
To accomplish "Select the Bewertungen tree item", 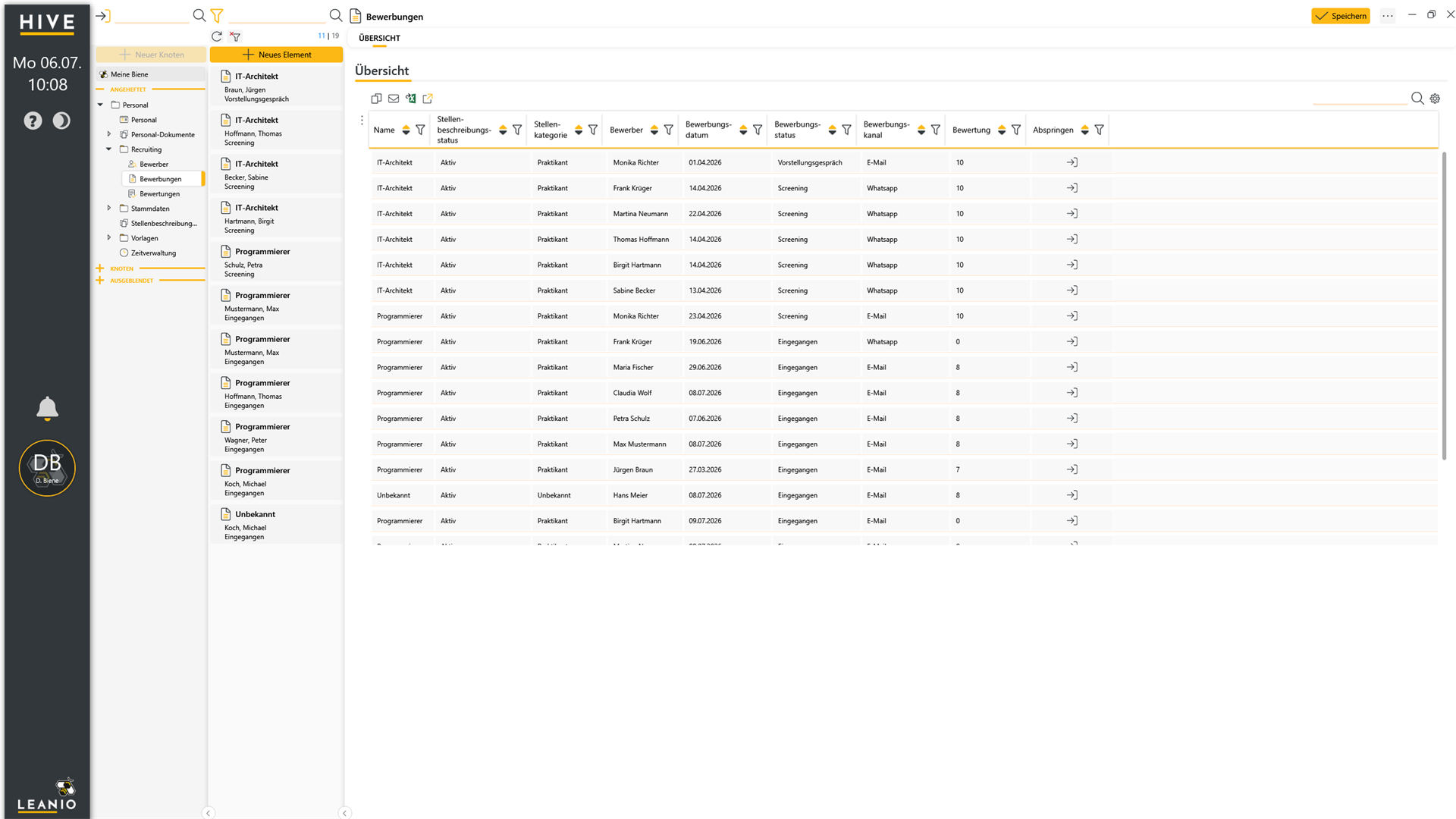I will (x=159, y=193).
